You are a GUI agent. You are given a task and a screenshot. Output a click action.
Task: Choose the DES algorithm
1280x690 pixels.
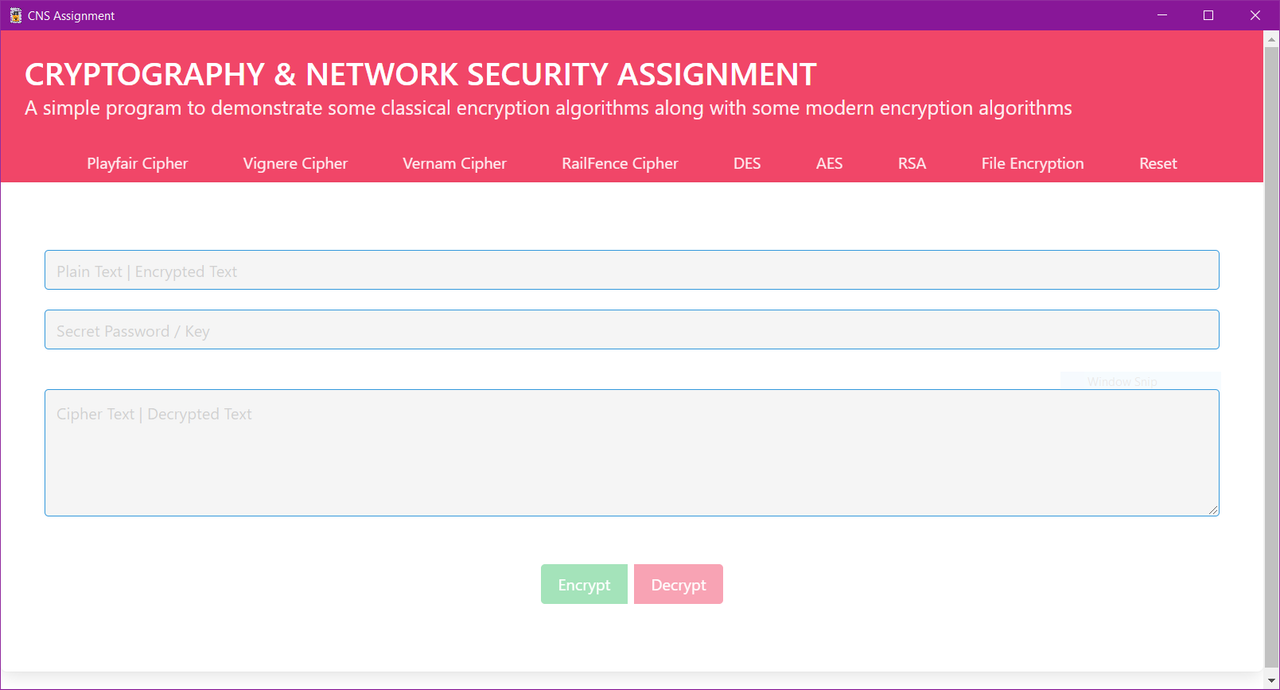coord(747,163)
